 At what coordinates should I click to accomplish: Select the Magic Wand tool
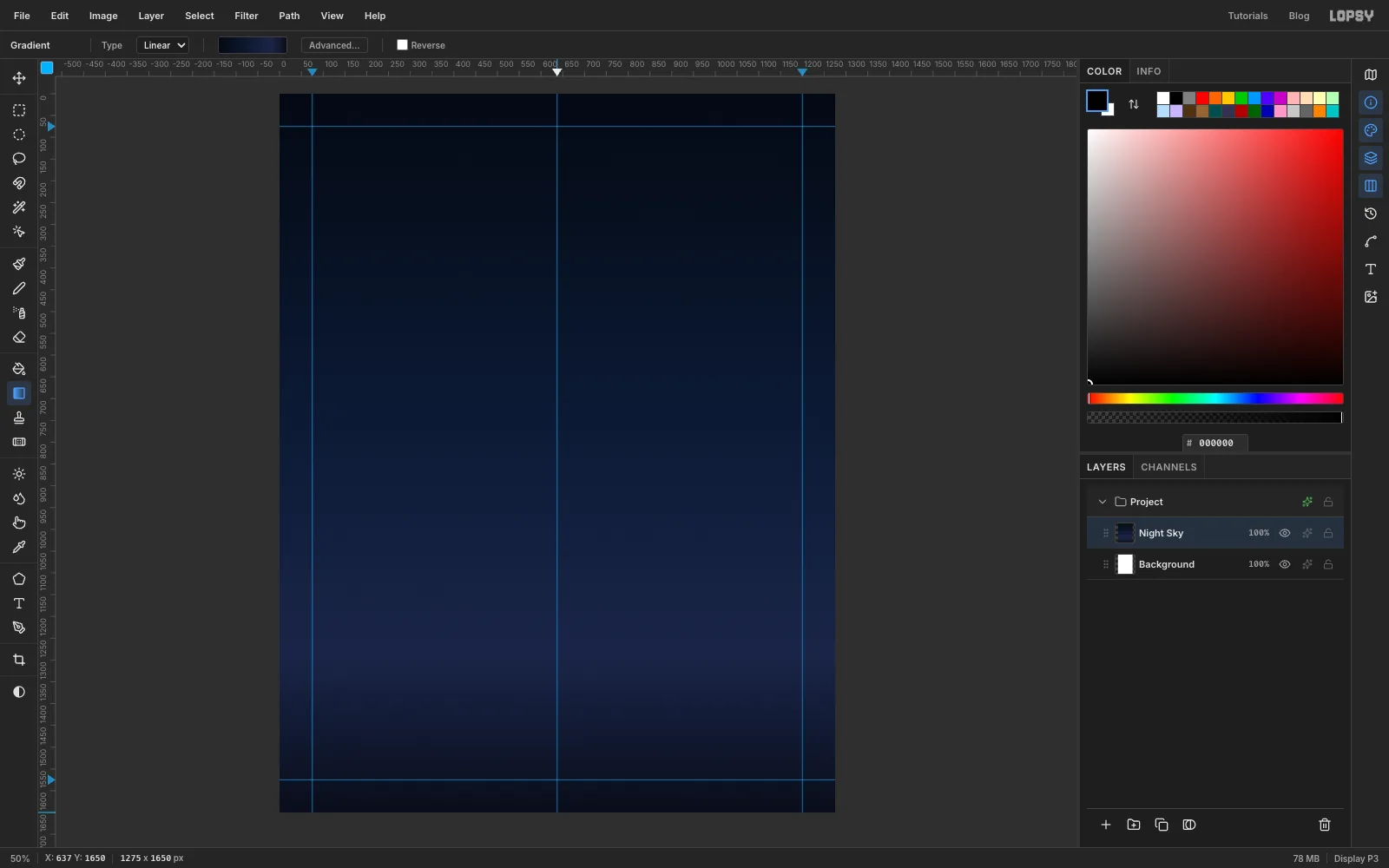click(19, 207)
